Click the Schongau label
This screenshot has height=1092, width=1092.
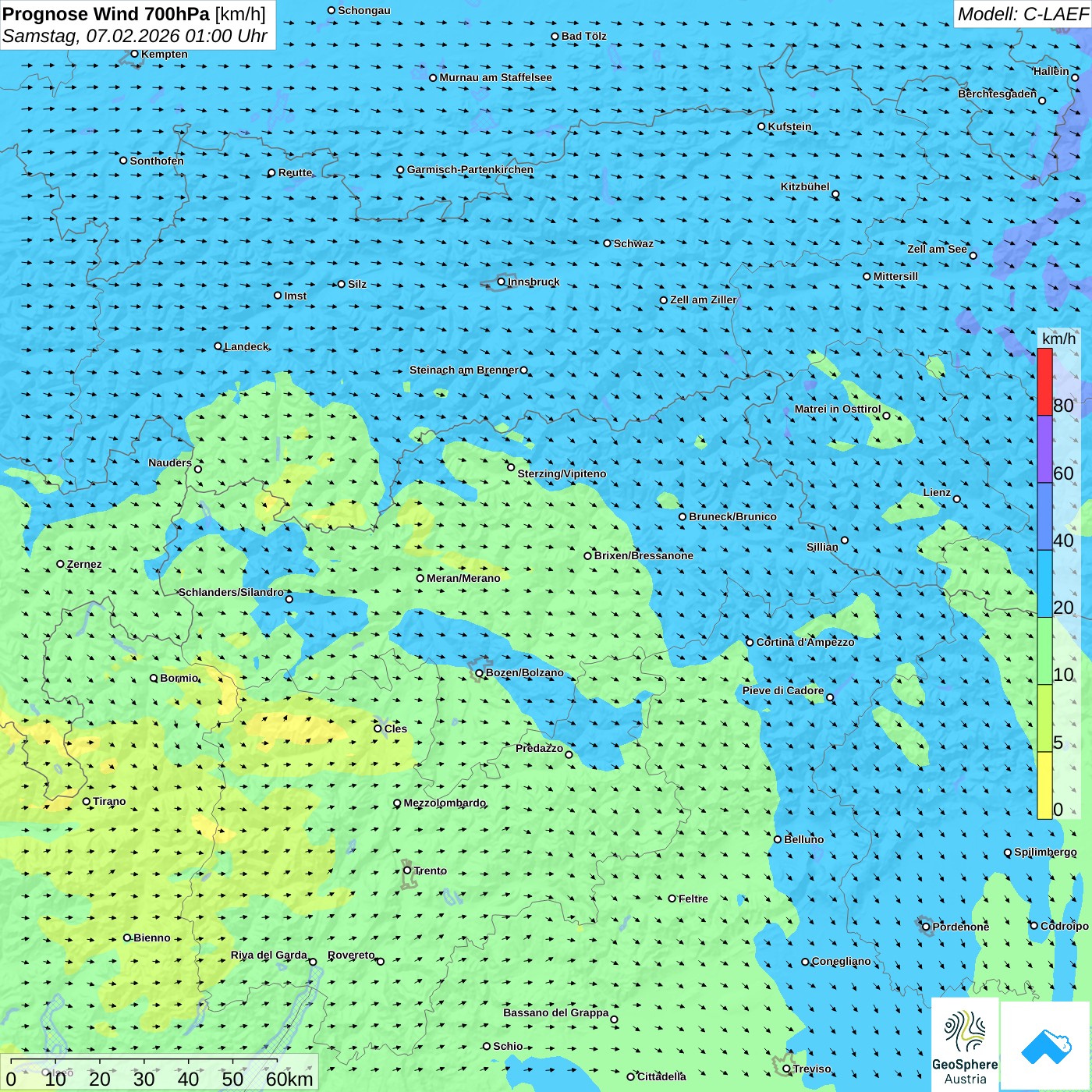click(364, 10)
